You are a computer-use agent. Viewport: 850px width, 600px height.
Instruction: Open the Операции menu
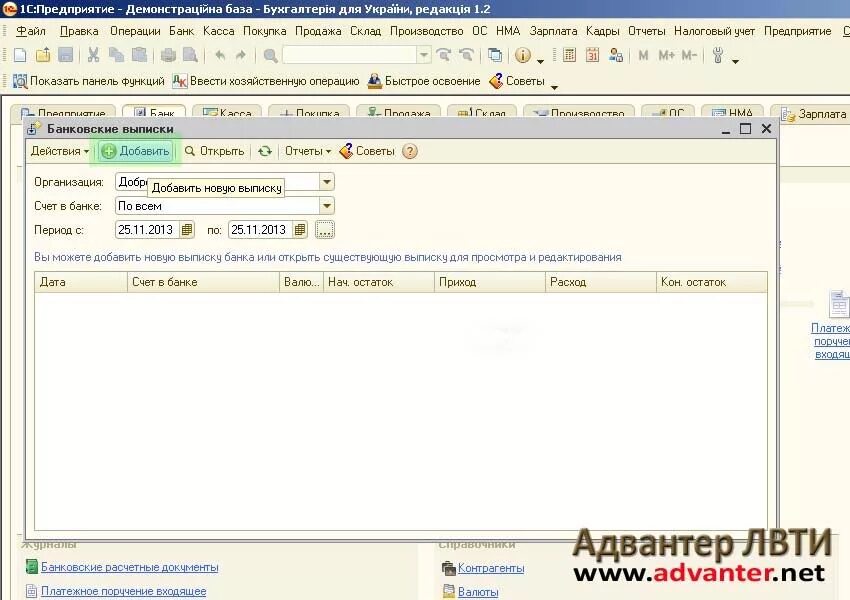135,31
